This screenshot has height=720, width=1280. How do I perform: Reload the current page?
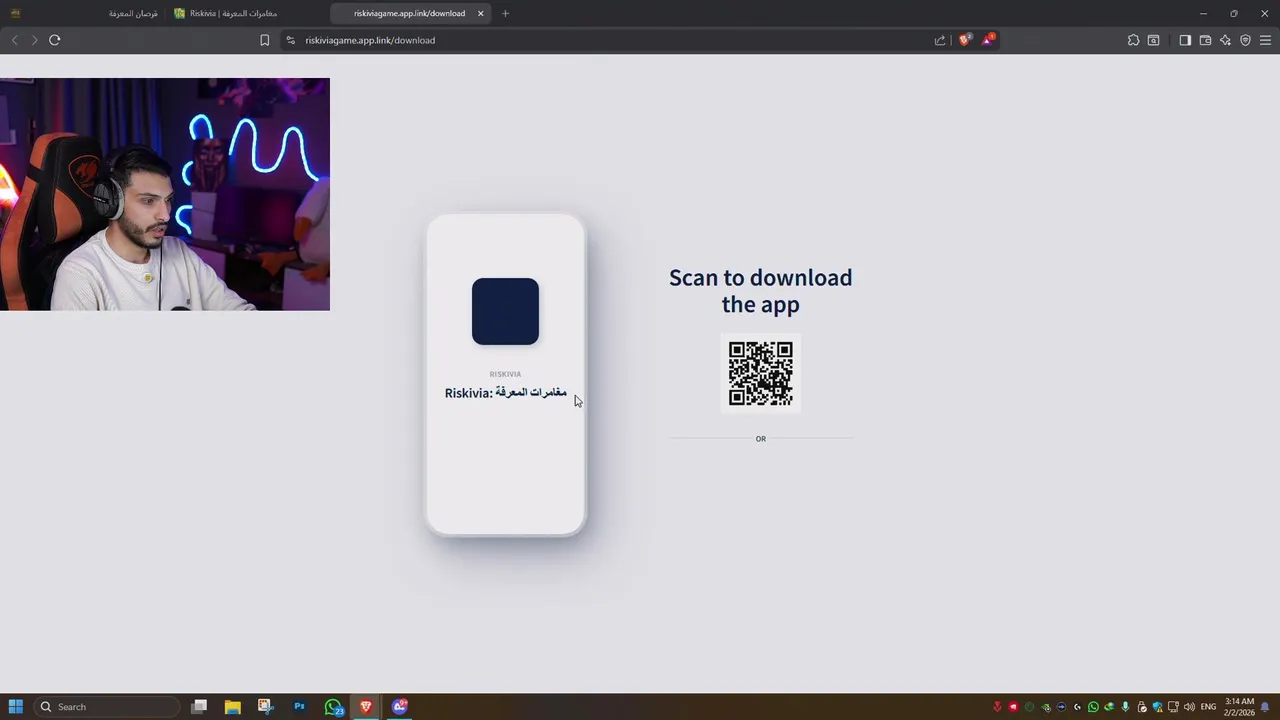[x=55, y=40]
